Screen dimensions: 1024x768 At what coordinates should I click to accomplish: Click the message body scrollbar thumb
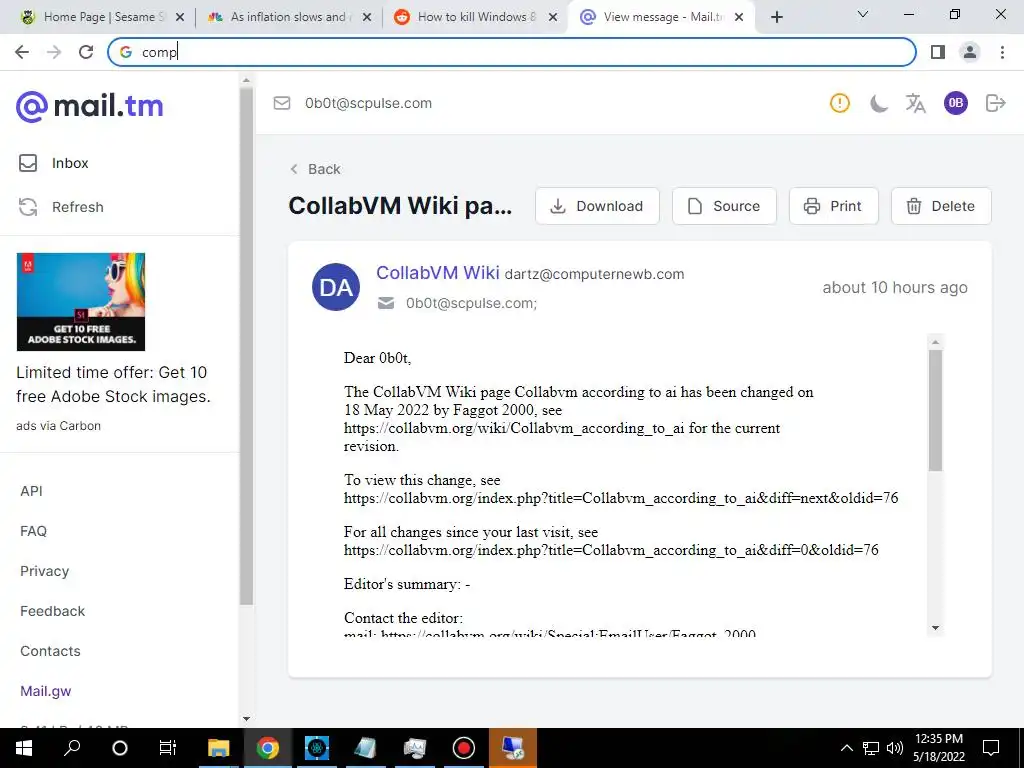[x=935, y=410]
